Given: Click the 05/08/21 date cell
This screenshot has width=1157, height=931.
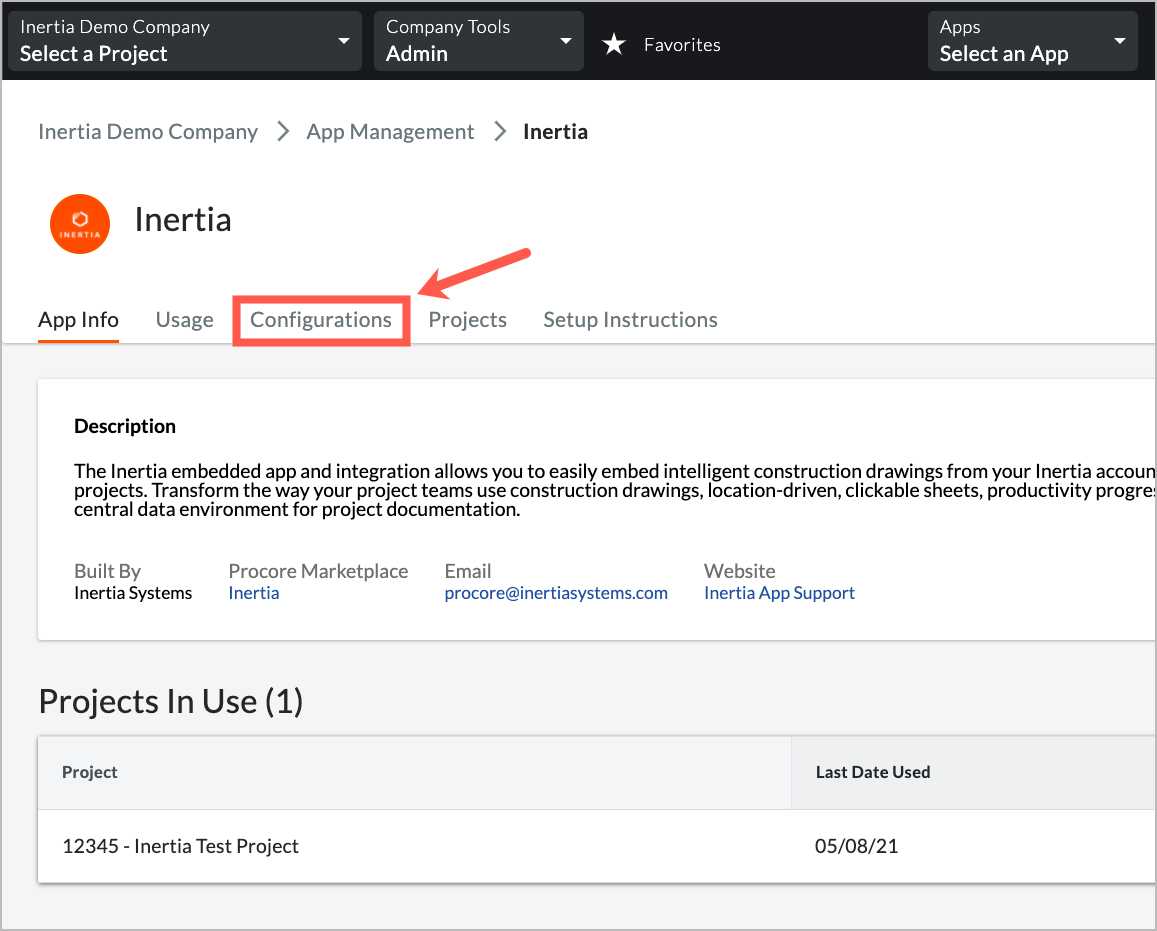Looking at the screenshot, I should point(856,846).
